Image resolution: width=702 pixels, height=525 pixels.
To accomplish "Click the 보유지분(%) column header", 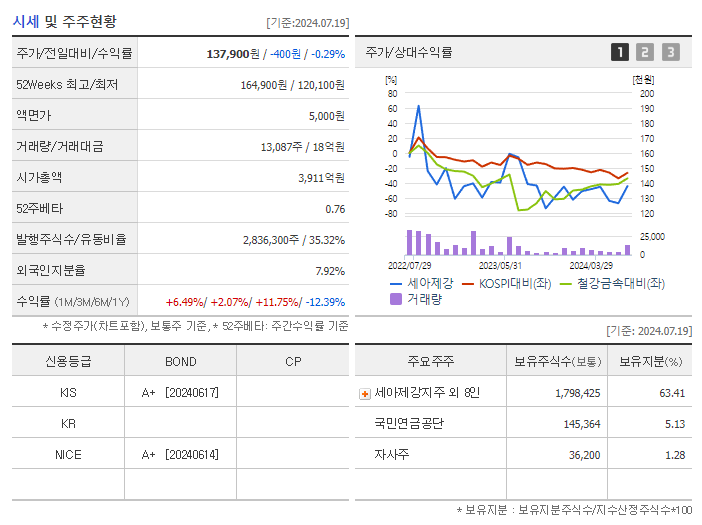I will (x=651, y=361).
